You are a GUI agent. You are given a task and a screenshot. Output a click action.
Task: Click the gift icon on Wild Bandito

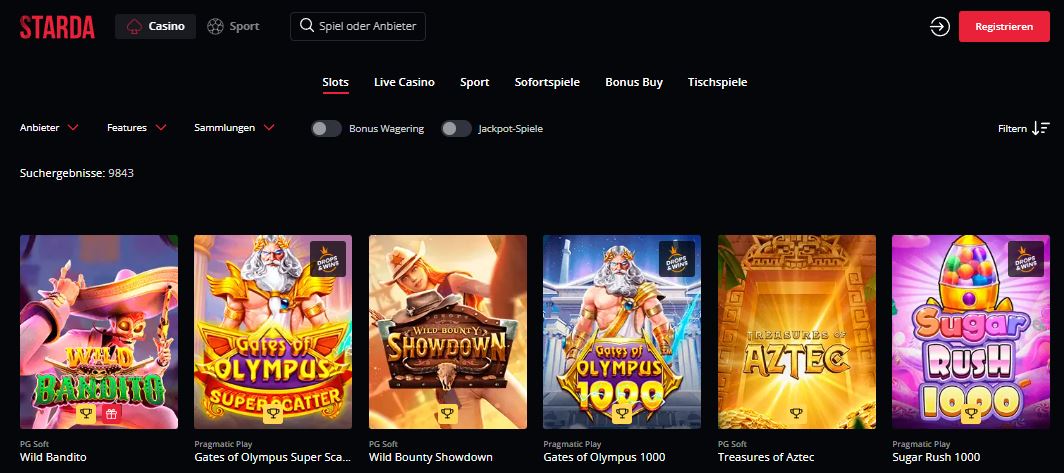click(x=111, y=413)
